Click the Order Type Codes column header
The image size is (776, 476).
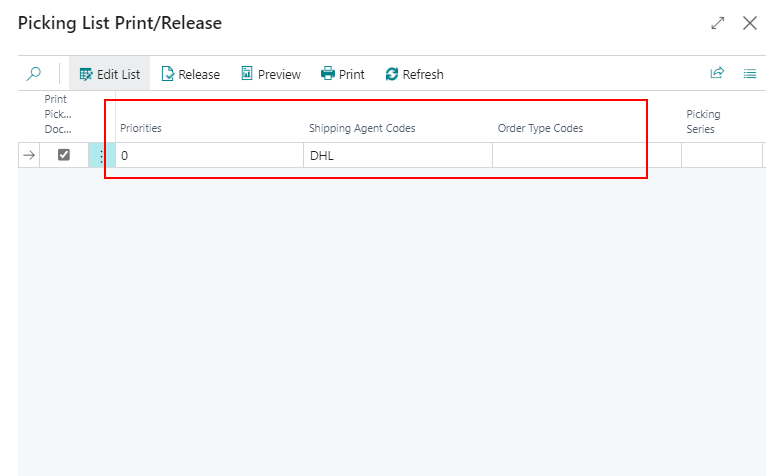tap(540, 128)
